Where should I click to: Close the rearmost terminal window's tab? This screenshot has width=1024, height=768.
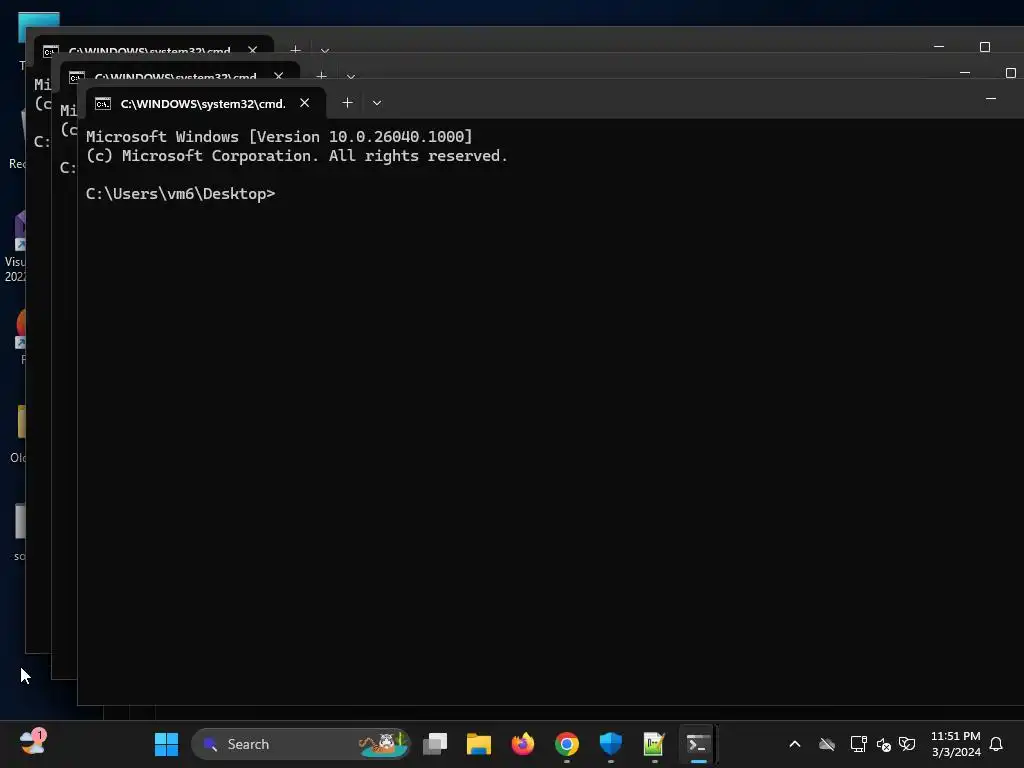pos(253,48)
